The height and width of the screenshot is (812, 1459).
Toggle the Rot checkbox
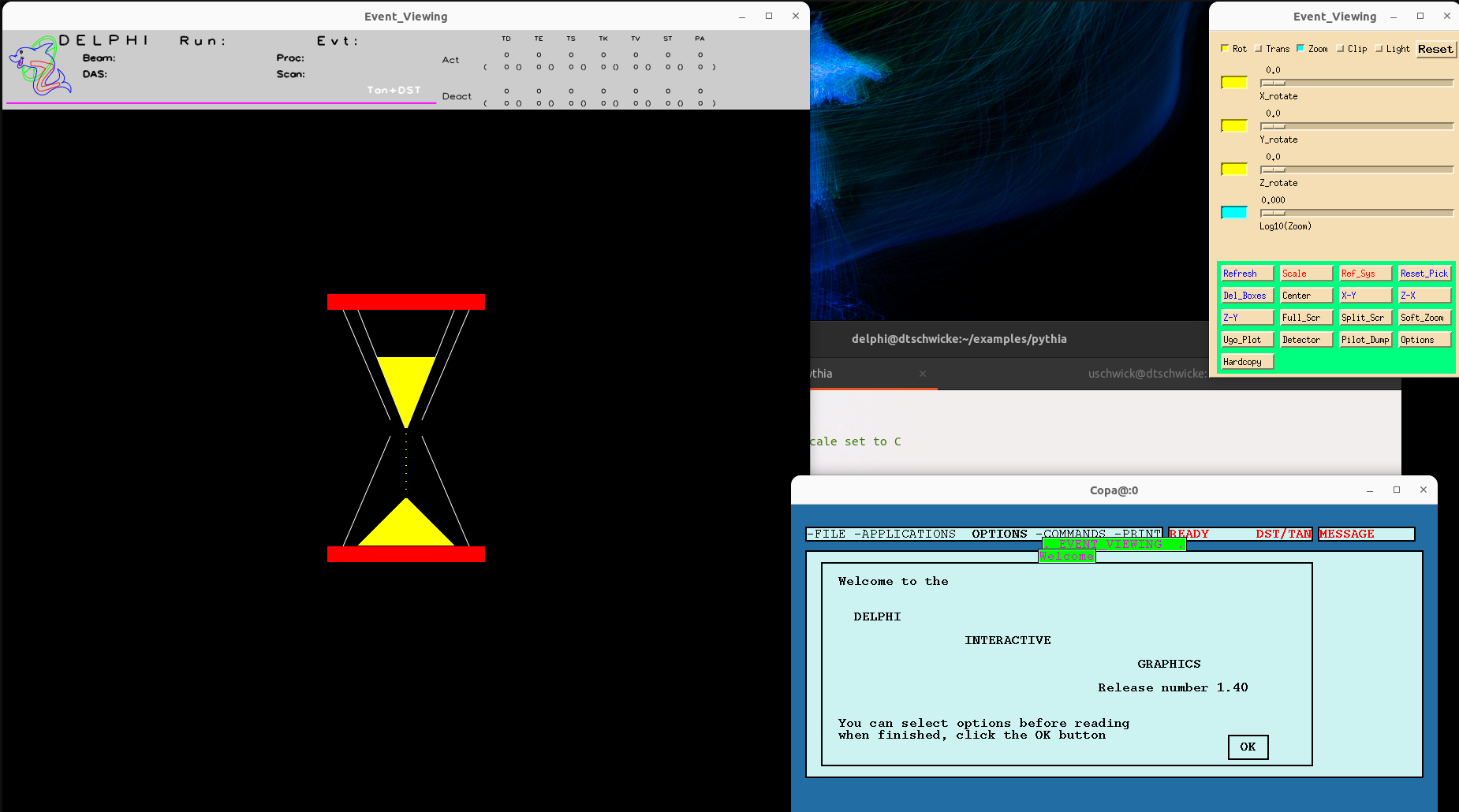1225,48
